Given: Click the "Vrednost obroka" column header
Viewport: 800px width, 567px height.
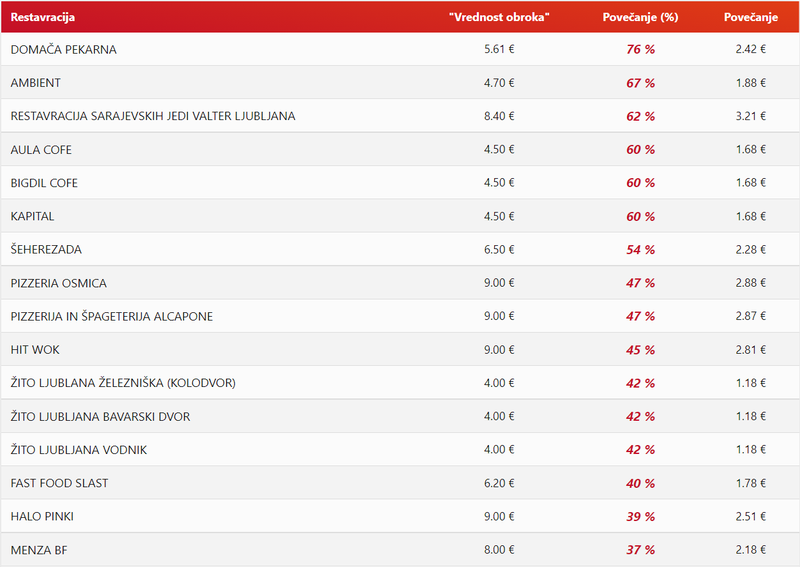Looking at the screenshot, I should pos(499,17).
